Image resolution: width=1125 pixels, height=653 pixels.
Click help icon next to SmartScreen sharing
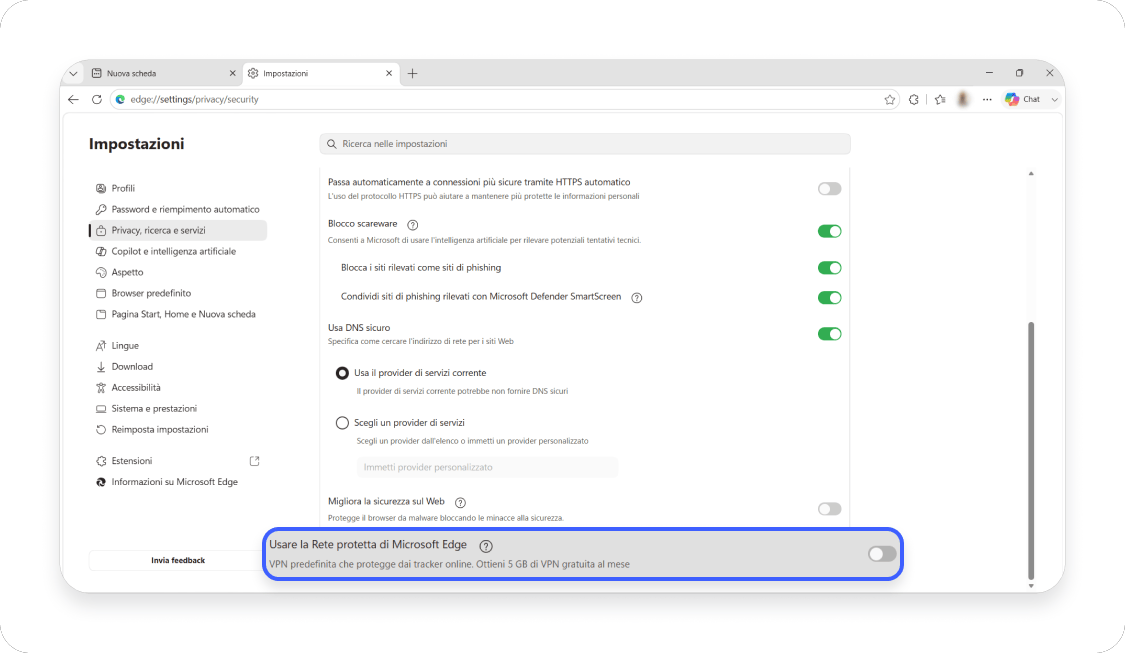[x=636, y=298]
